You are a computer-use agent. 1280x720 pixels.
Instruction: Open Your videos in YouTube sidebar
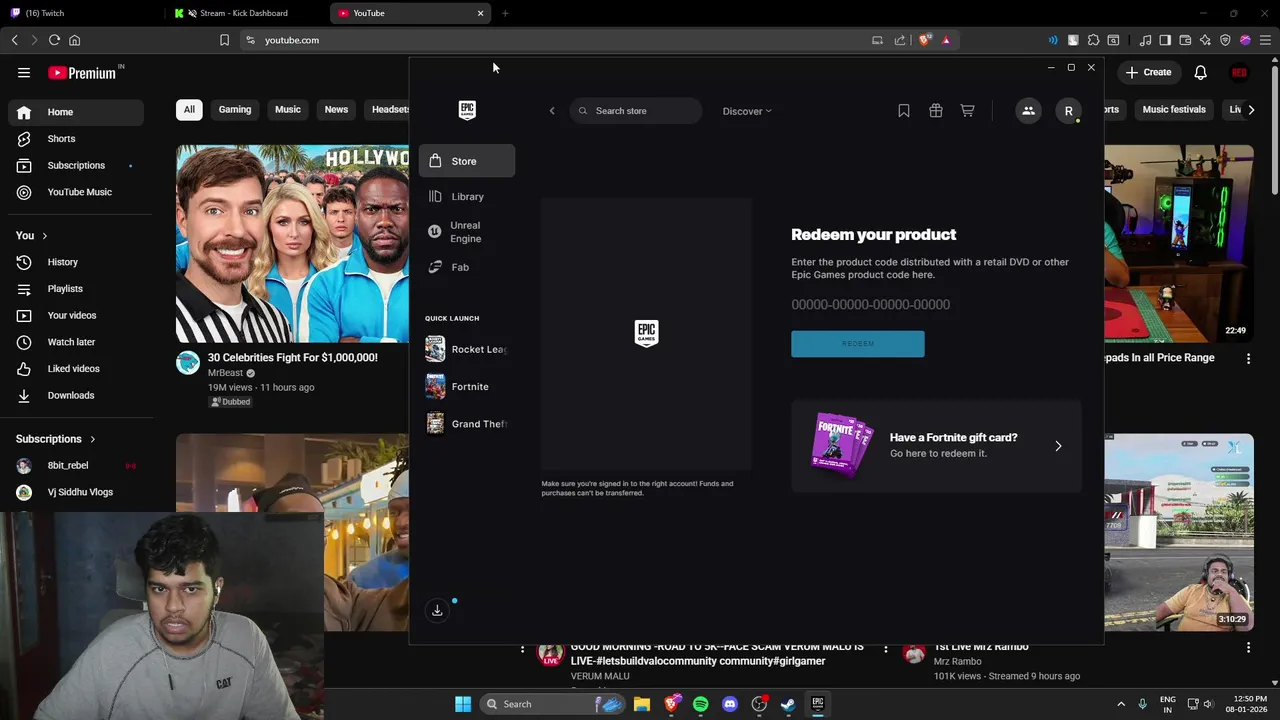tap(76, 316)
